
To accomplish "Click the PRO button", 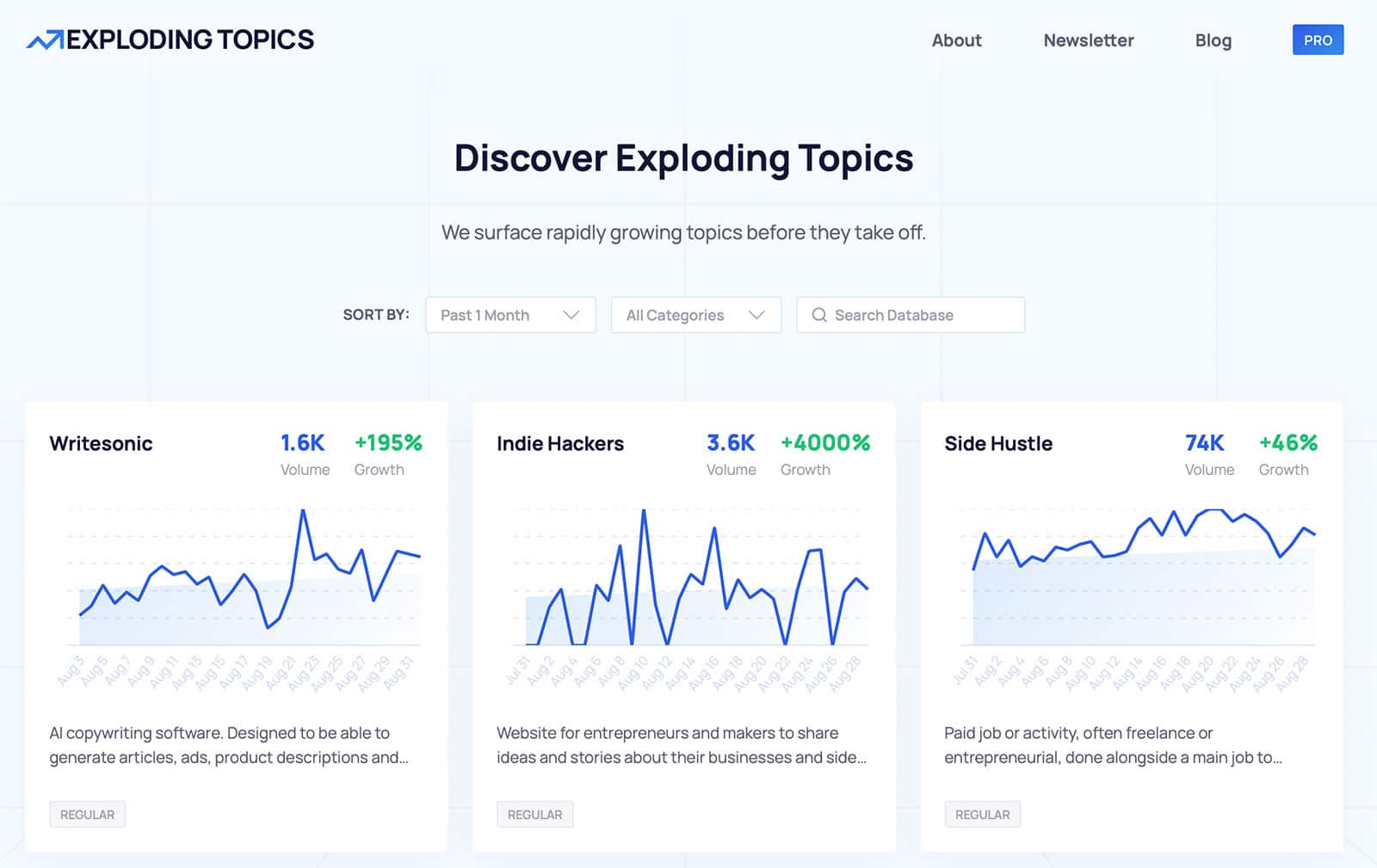I will (x=1318, y=40).
